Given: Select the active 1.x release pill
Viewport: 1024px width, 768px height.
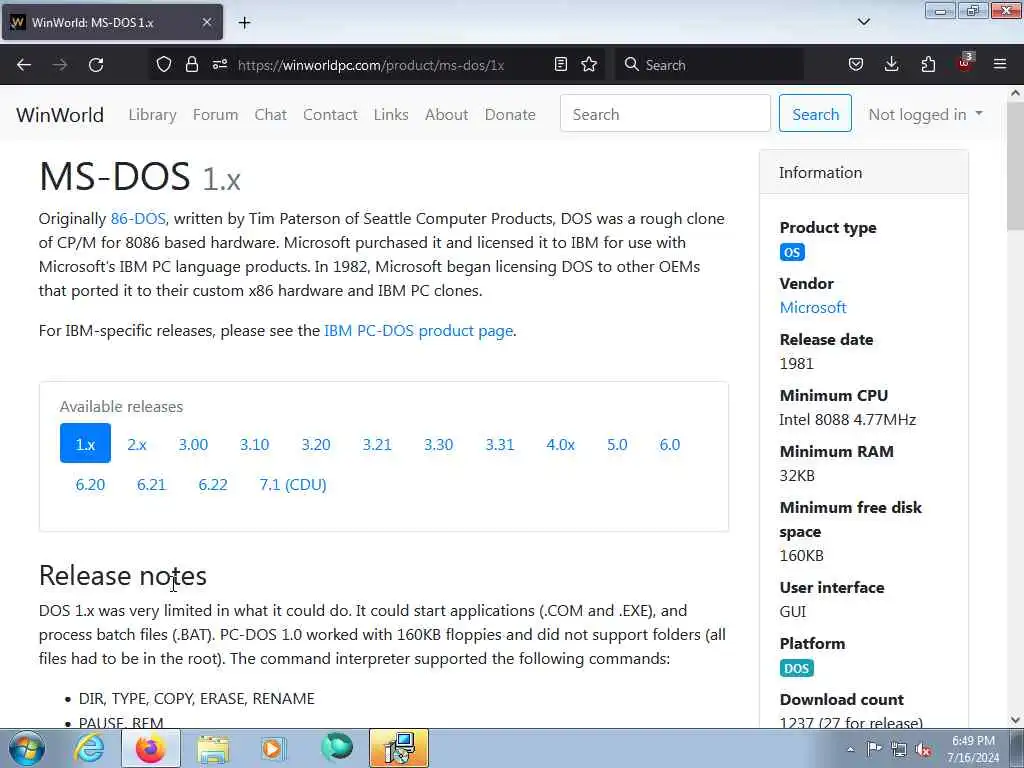Looking at the screenshot, I should pos(86,443).
